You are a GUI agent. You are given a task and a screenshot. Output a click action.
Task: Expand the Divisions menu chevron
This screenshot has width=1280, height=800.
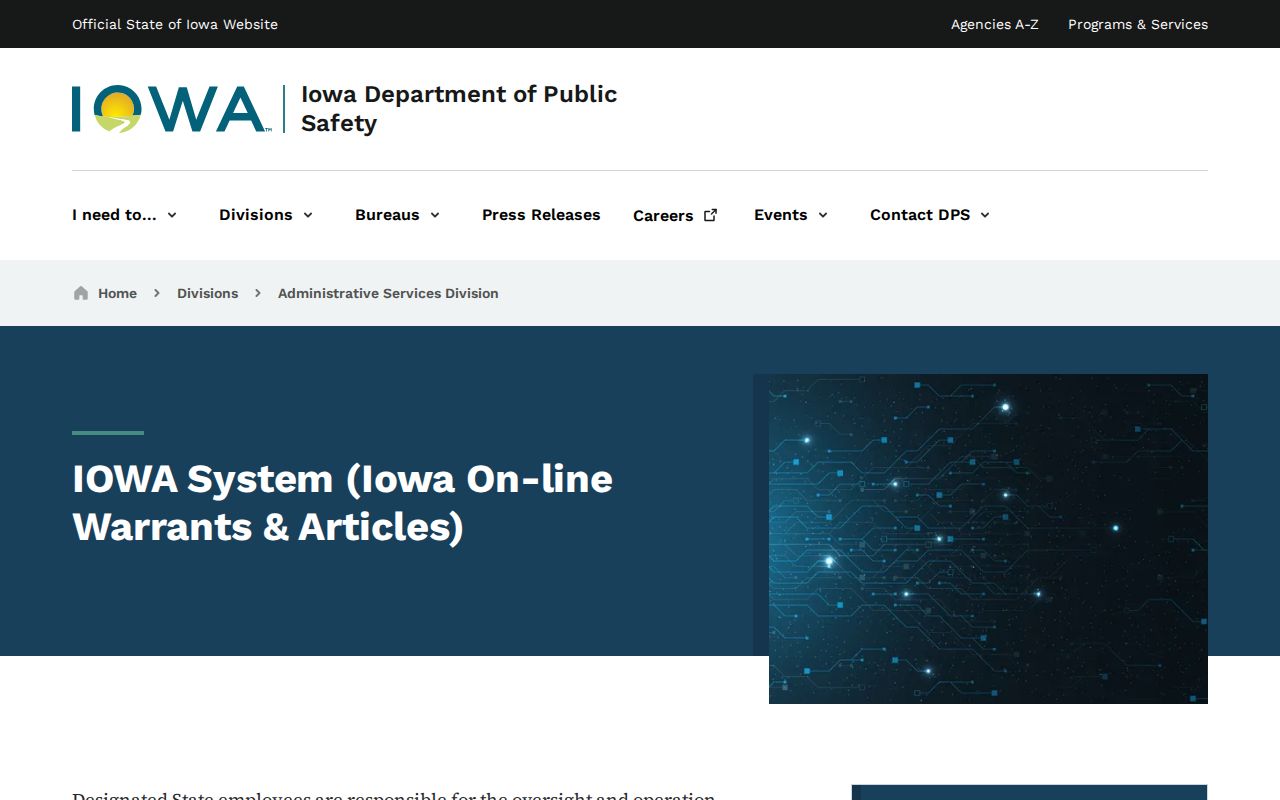click(x=308, y=215)
